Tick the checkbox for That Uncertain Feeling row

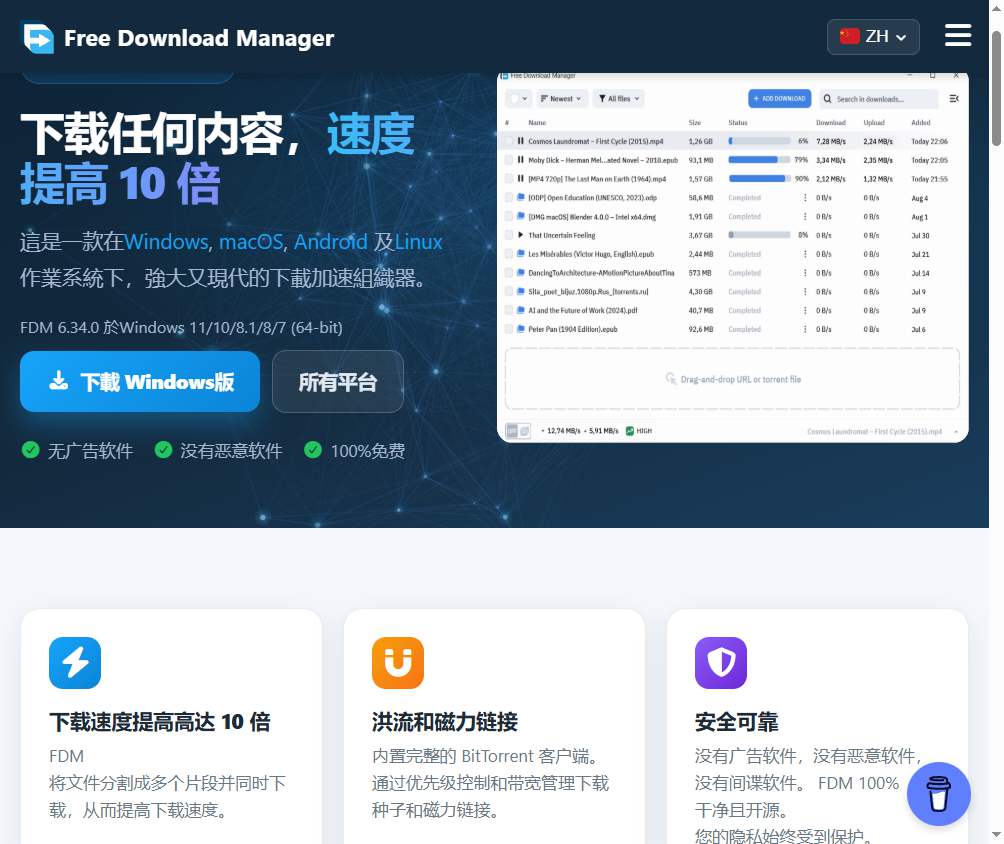509,235
